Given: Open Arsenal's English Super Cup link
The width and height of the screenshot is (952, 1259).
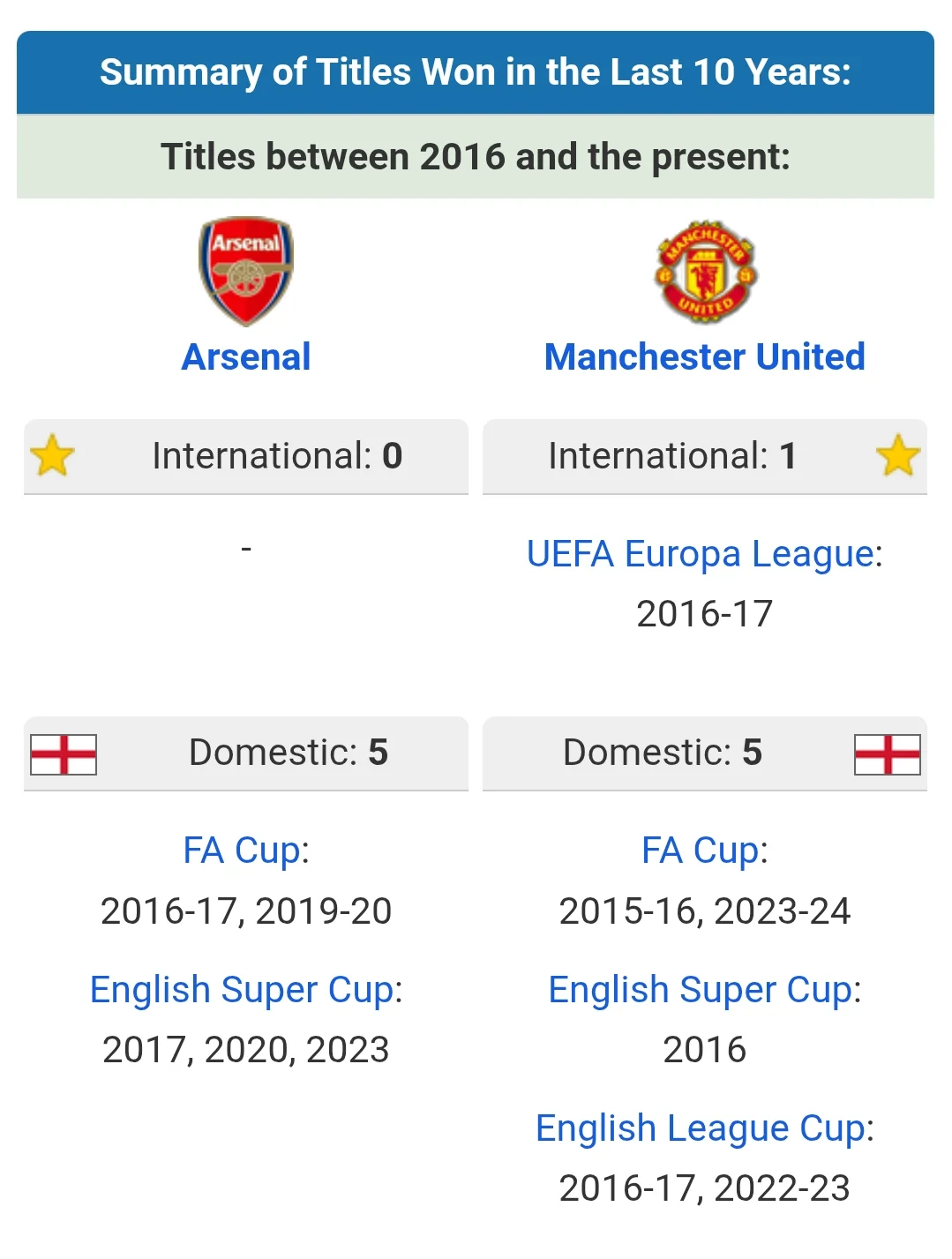Looking at the screenshot, I should click(x=242, y=990).
